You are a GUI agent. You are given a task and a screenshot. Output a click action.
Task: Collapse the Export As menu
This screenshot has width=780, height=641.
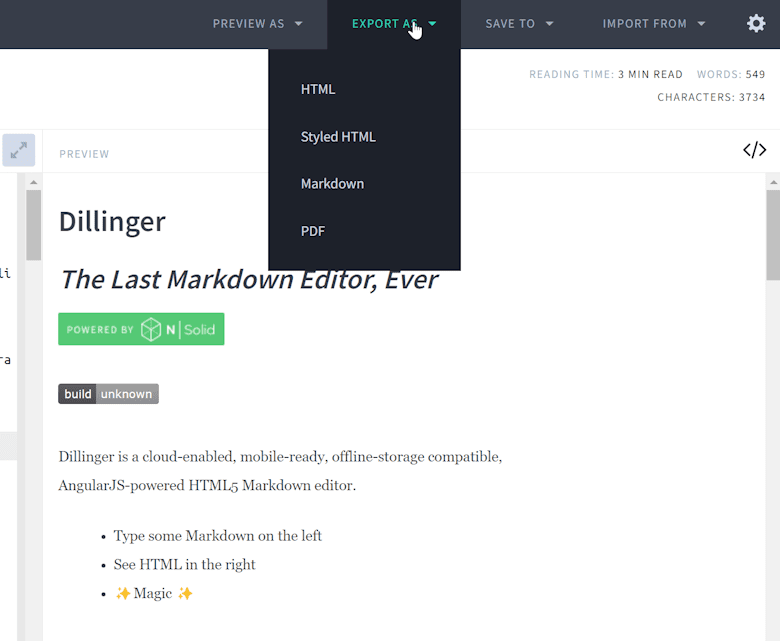tap(394, 24)
